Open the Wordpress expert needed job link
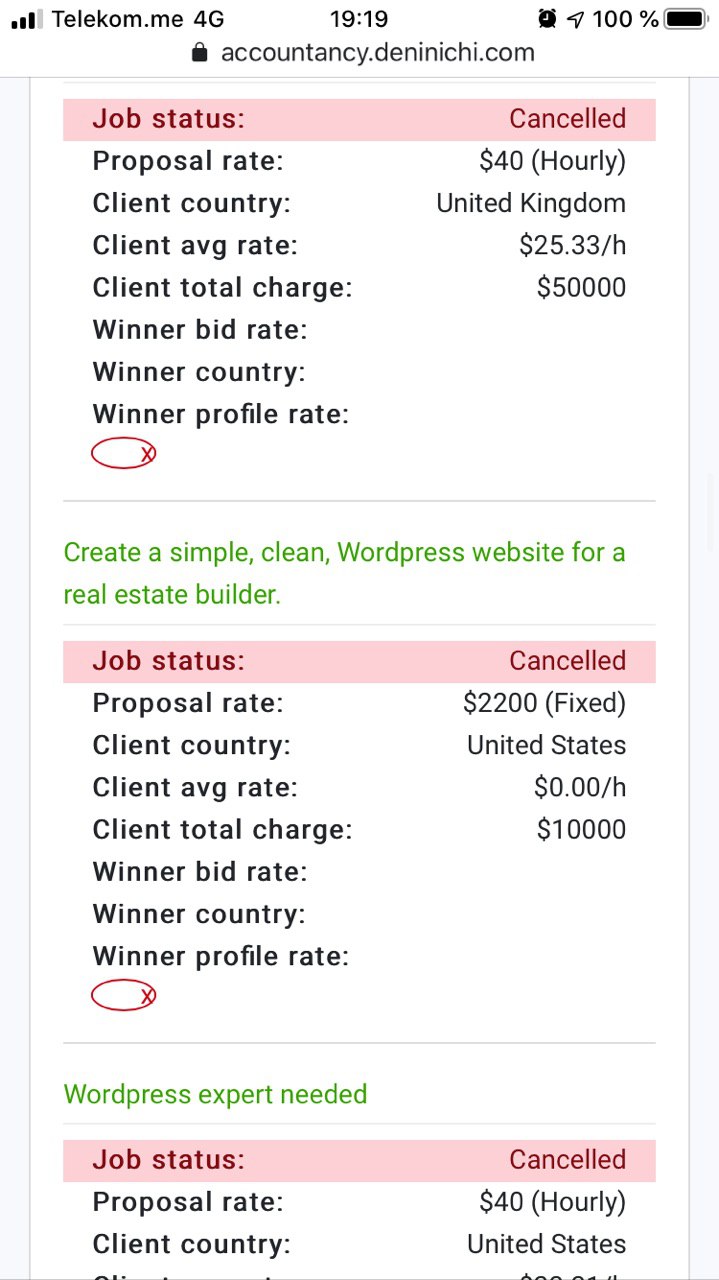Screen dimensions: 719x1280 pos(215,1094)
